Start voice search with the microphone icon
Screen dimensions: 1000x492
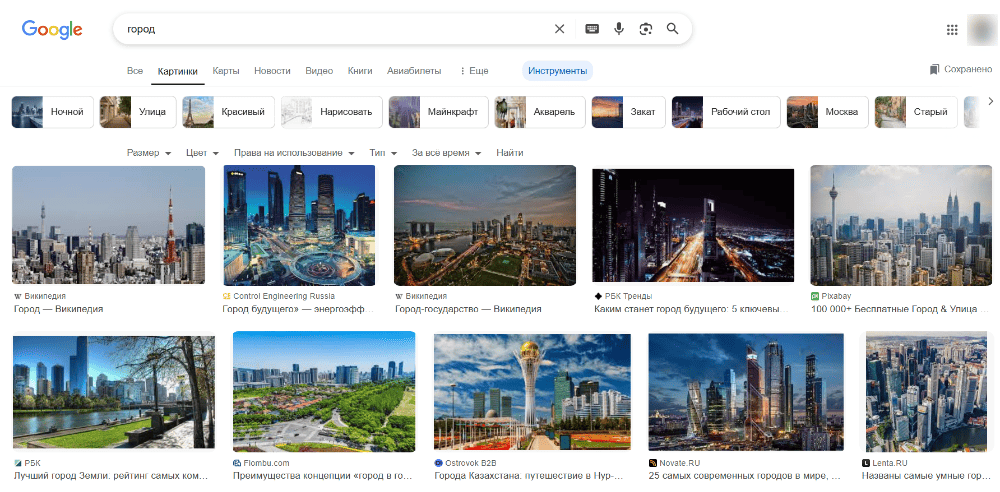(x=619, y=29)
